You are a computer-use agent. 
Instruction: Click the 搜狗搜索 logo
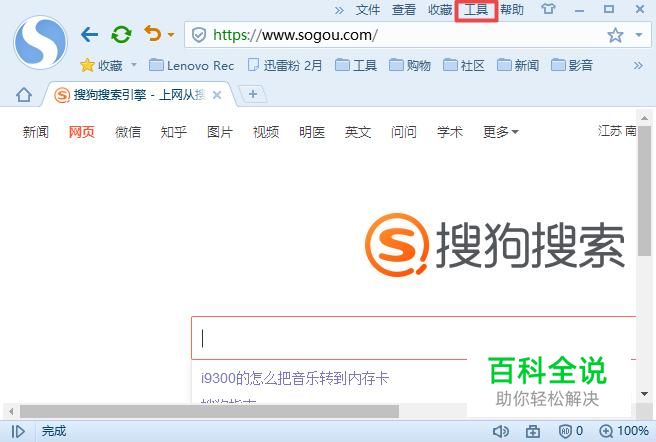[x=495, y=244]
